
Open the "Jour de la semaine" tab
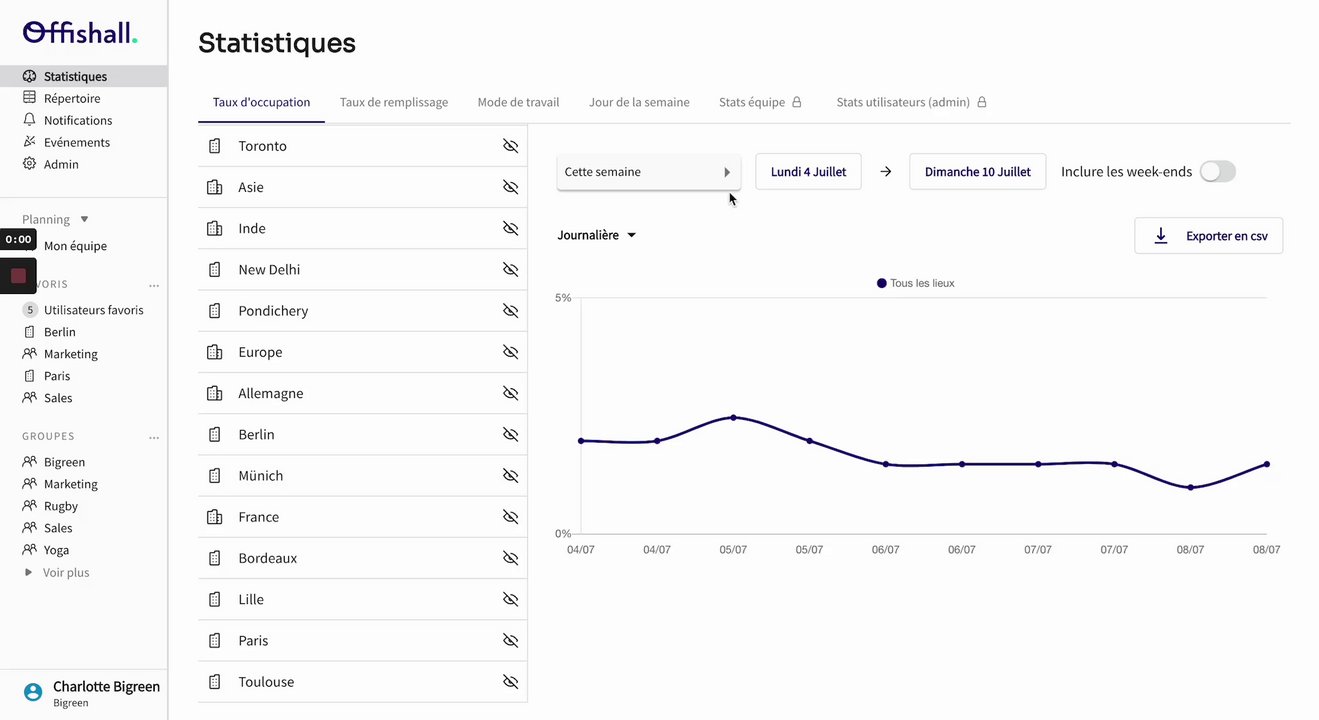coord(639,102)
